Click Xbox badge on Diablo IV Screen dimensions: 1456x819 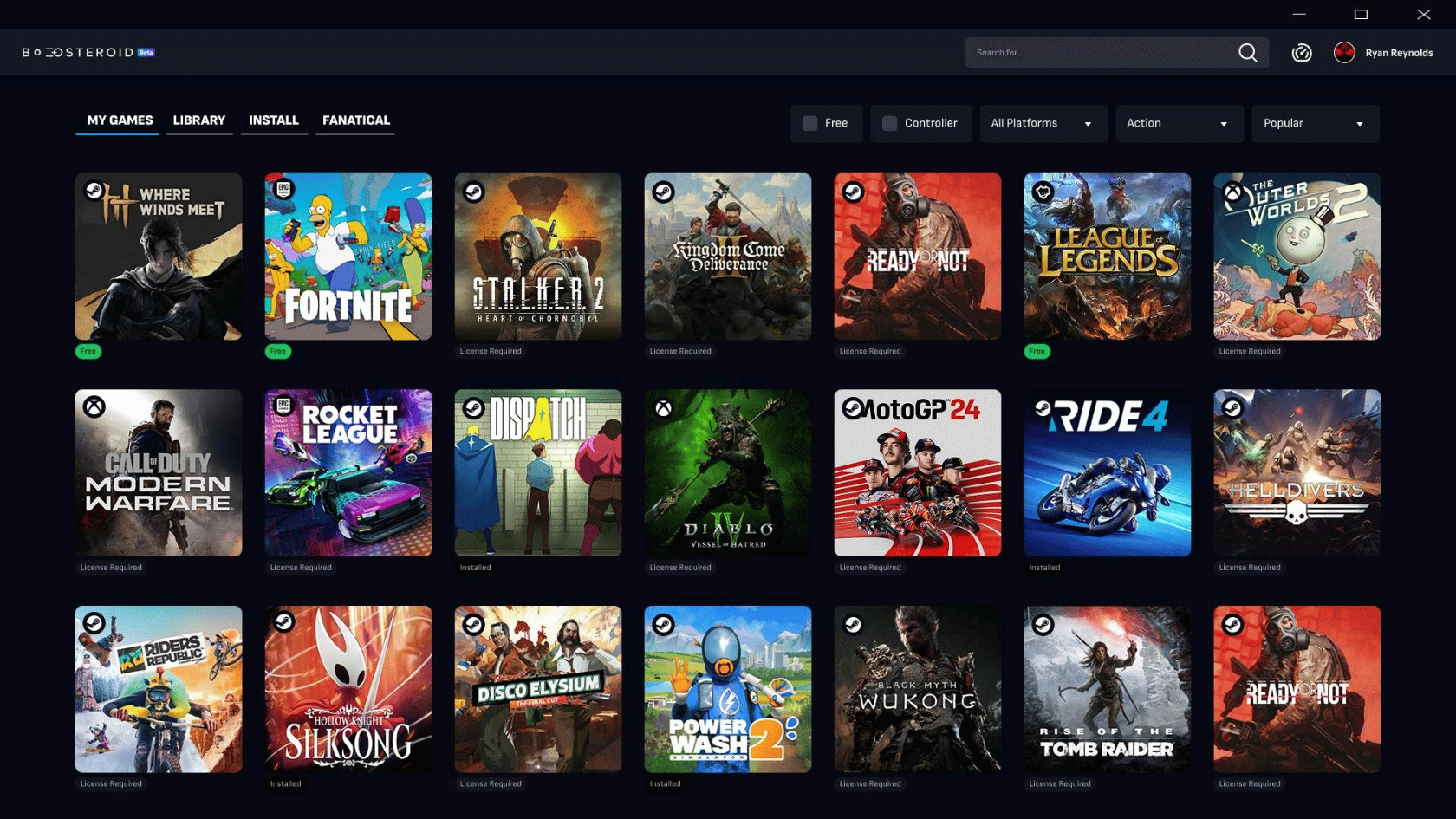663,407
